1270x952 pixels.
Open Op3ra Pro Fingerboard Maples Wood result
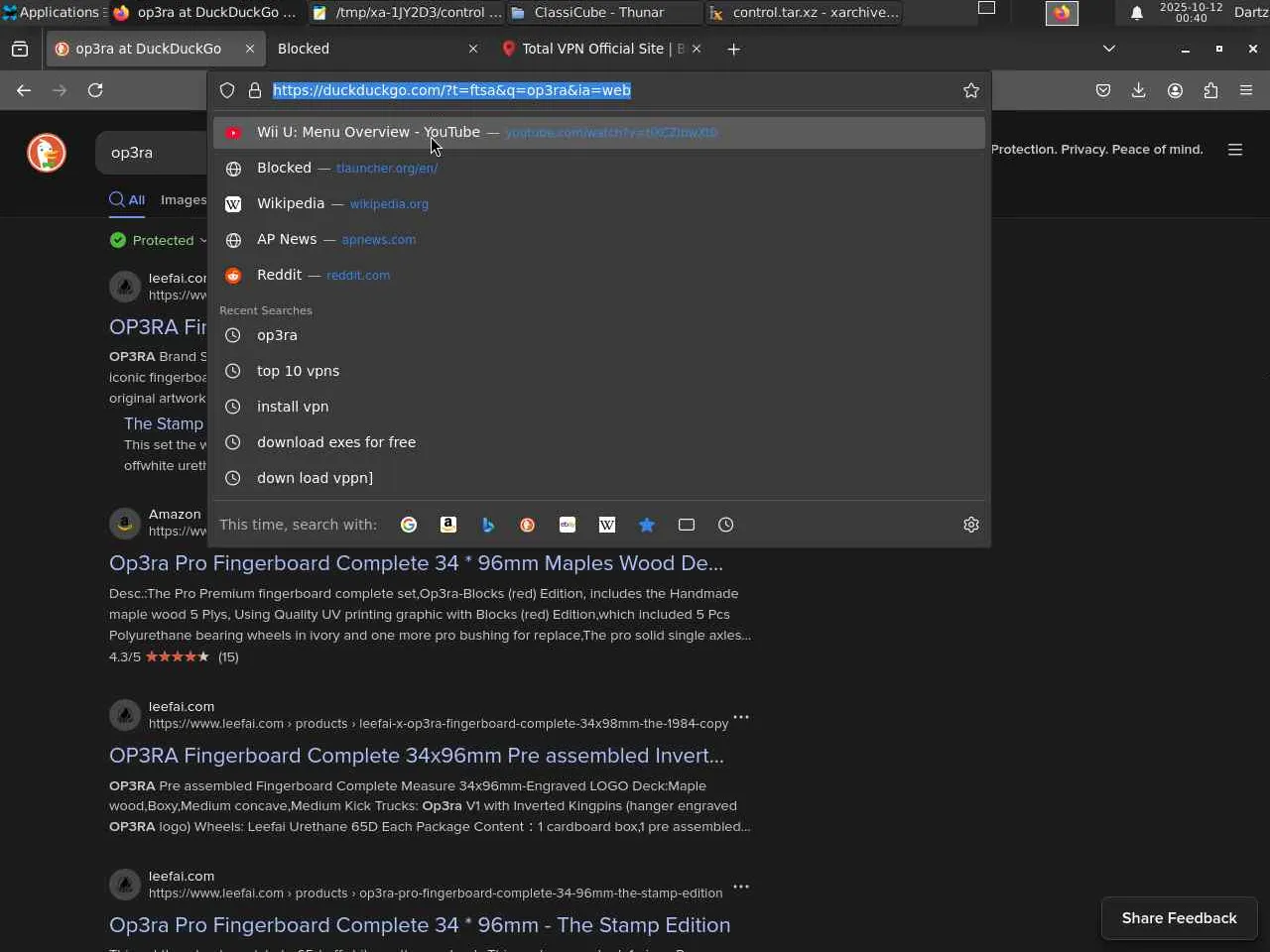tap(416, 563)
